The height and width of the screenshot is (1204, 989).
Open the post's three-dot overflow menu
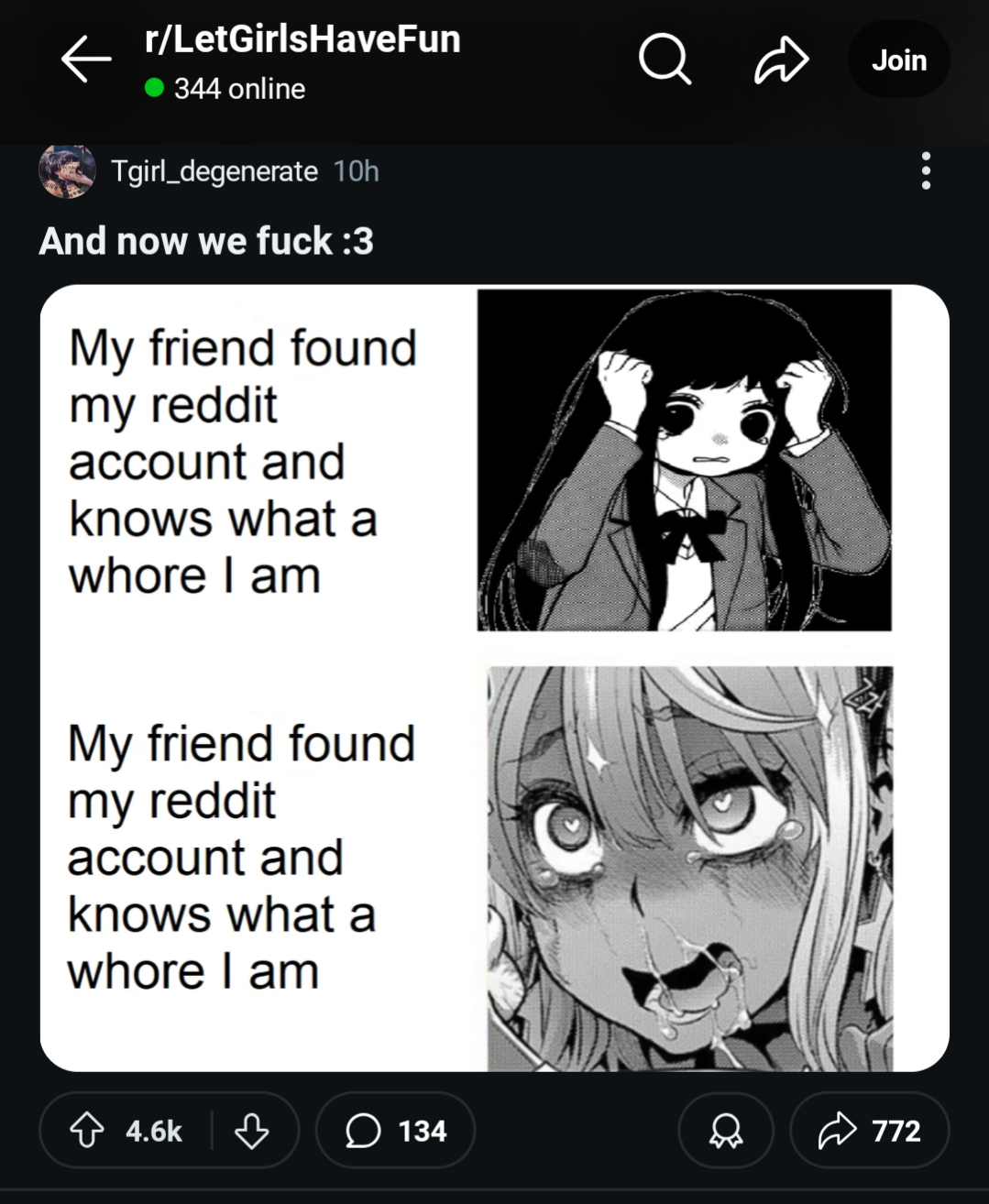click(x=926, y=171)
